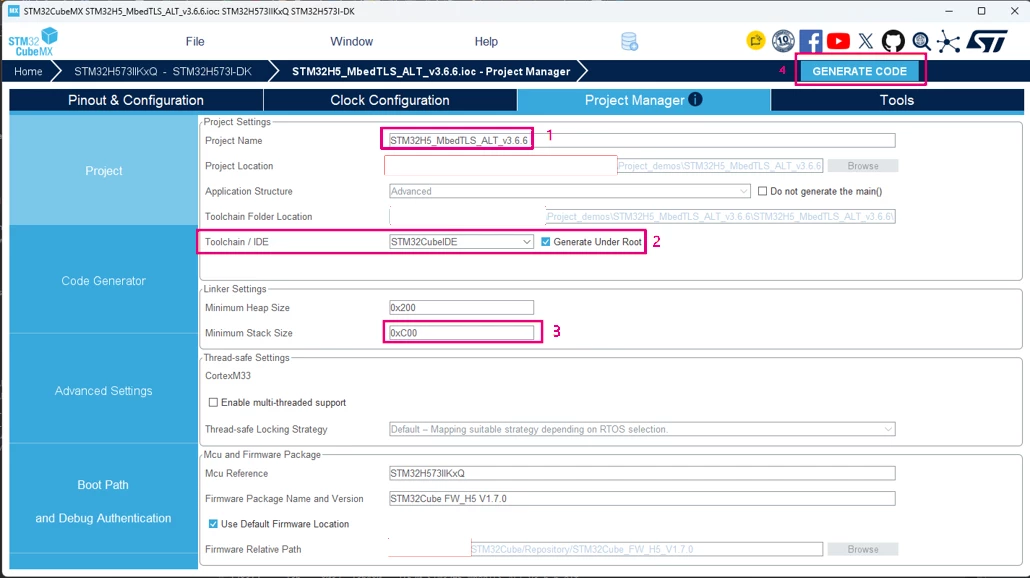Click the database icon in the menu bar
Screen dimensions: 1030x578
[x=629, y=41]
